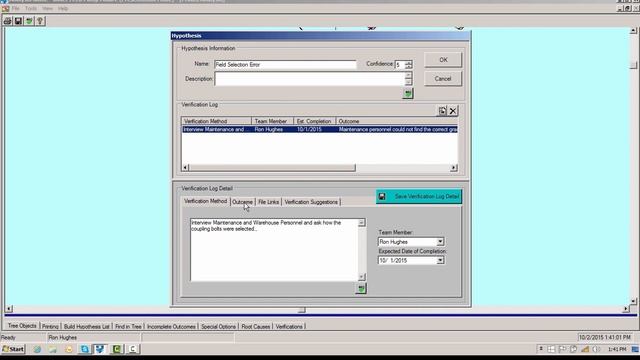640x360 pixels.
Task: Select the Interview Maintenance log row
Action: click(319, 129)
